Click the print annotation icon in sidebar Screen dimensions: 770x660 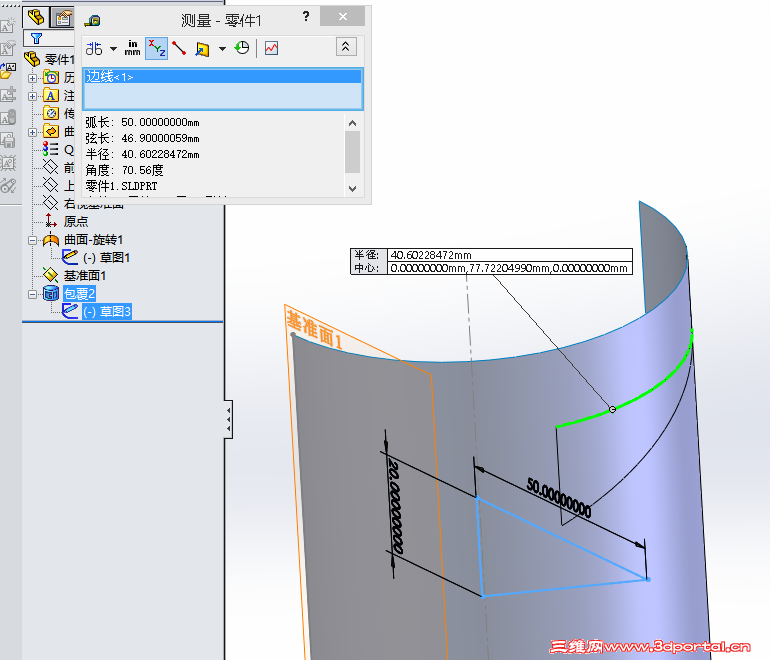tap(8, 140)
